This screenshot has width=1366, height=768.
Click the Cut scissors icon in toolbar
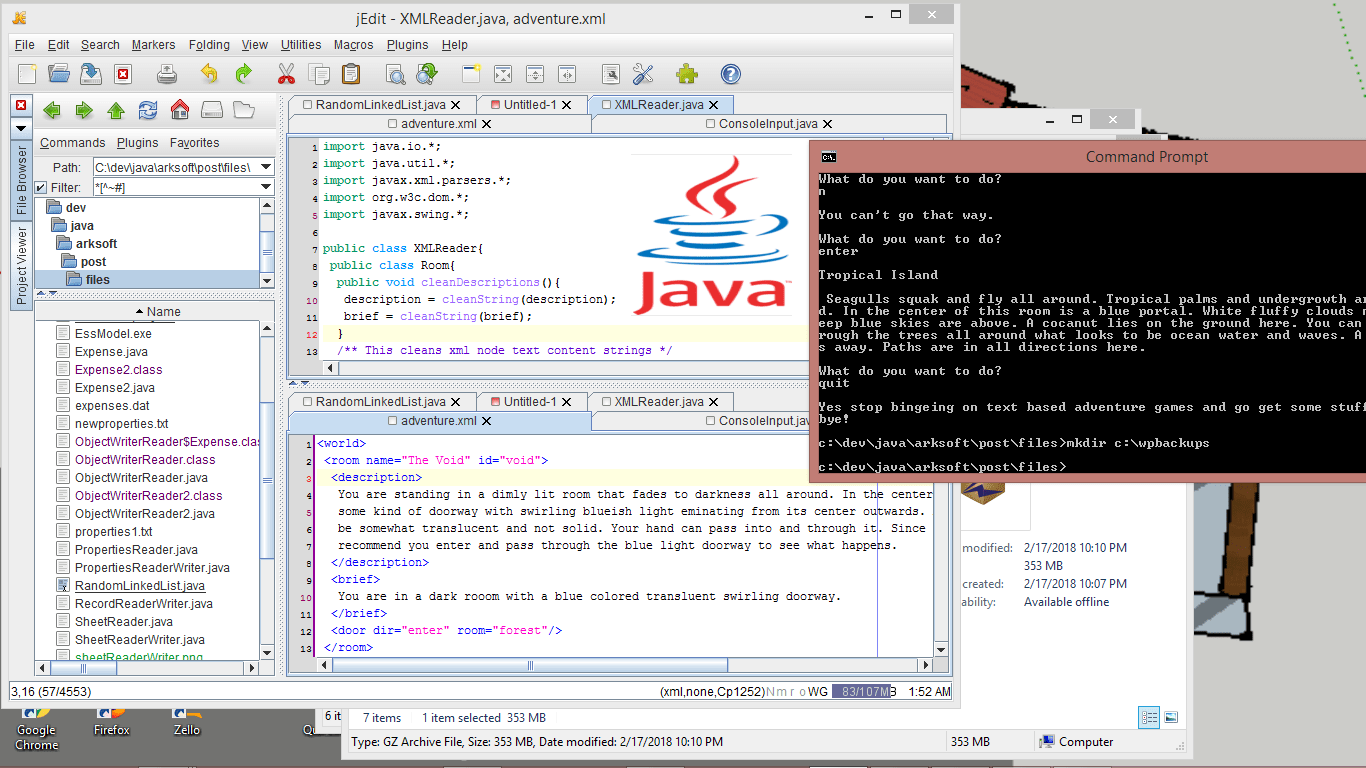click(x=286, y=74)
